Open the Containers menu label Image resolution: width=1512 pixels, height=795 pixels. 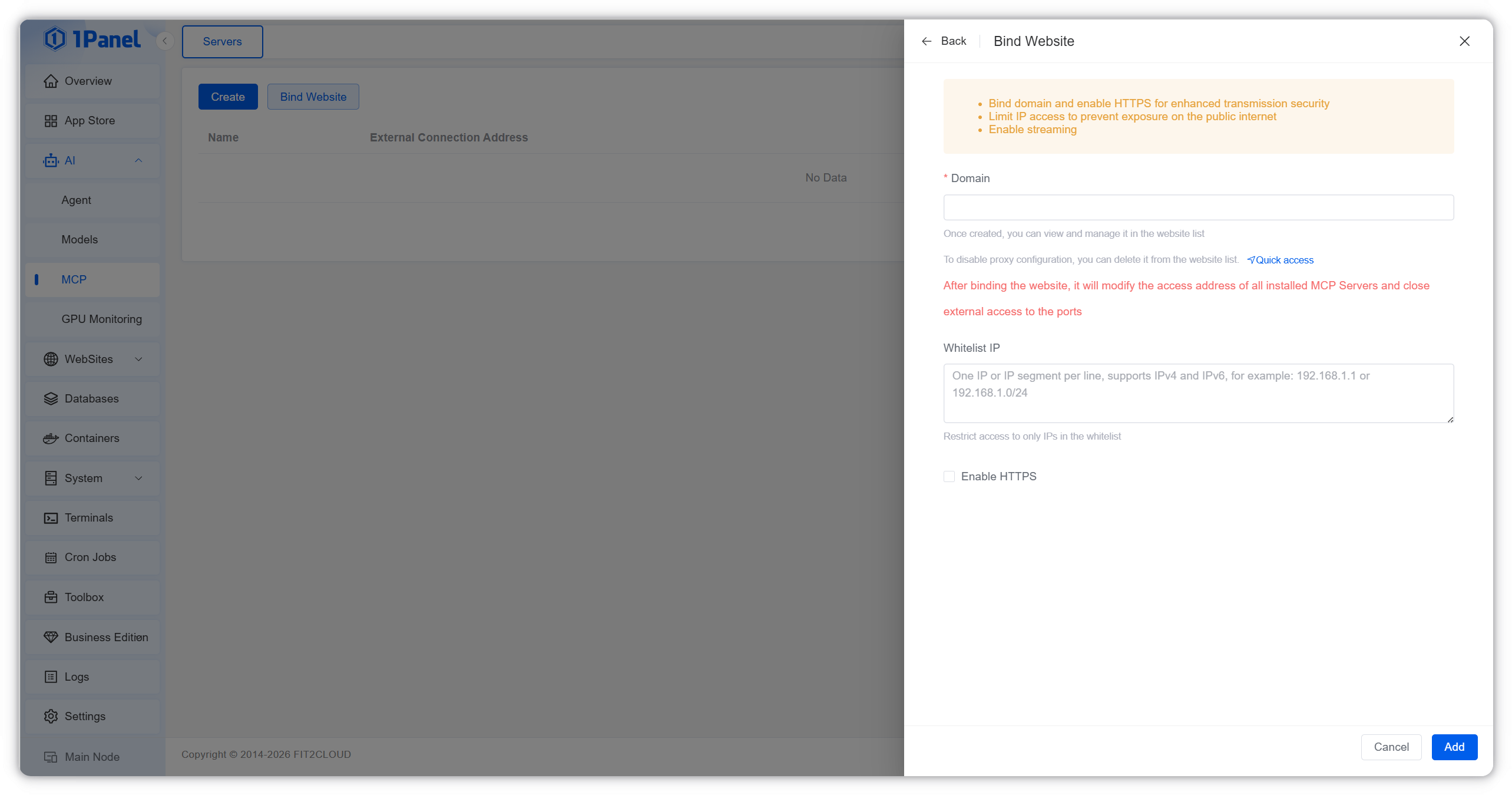[x=92, y=438]
